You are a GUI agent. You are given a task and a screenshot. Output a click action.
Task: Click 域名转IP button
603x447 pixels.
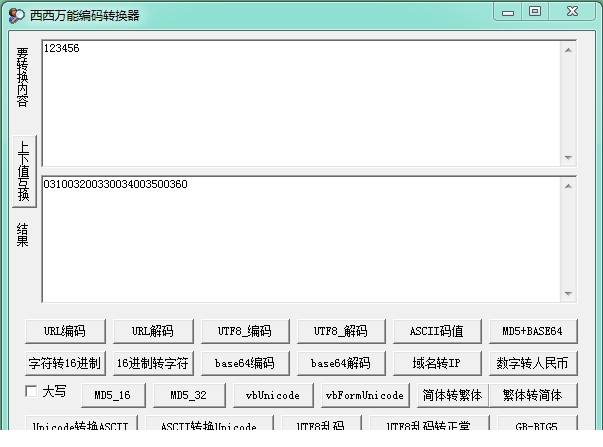tap(437, 363)
